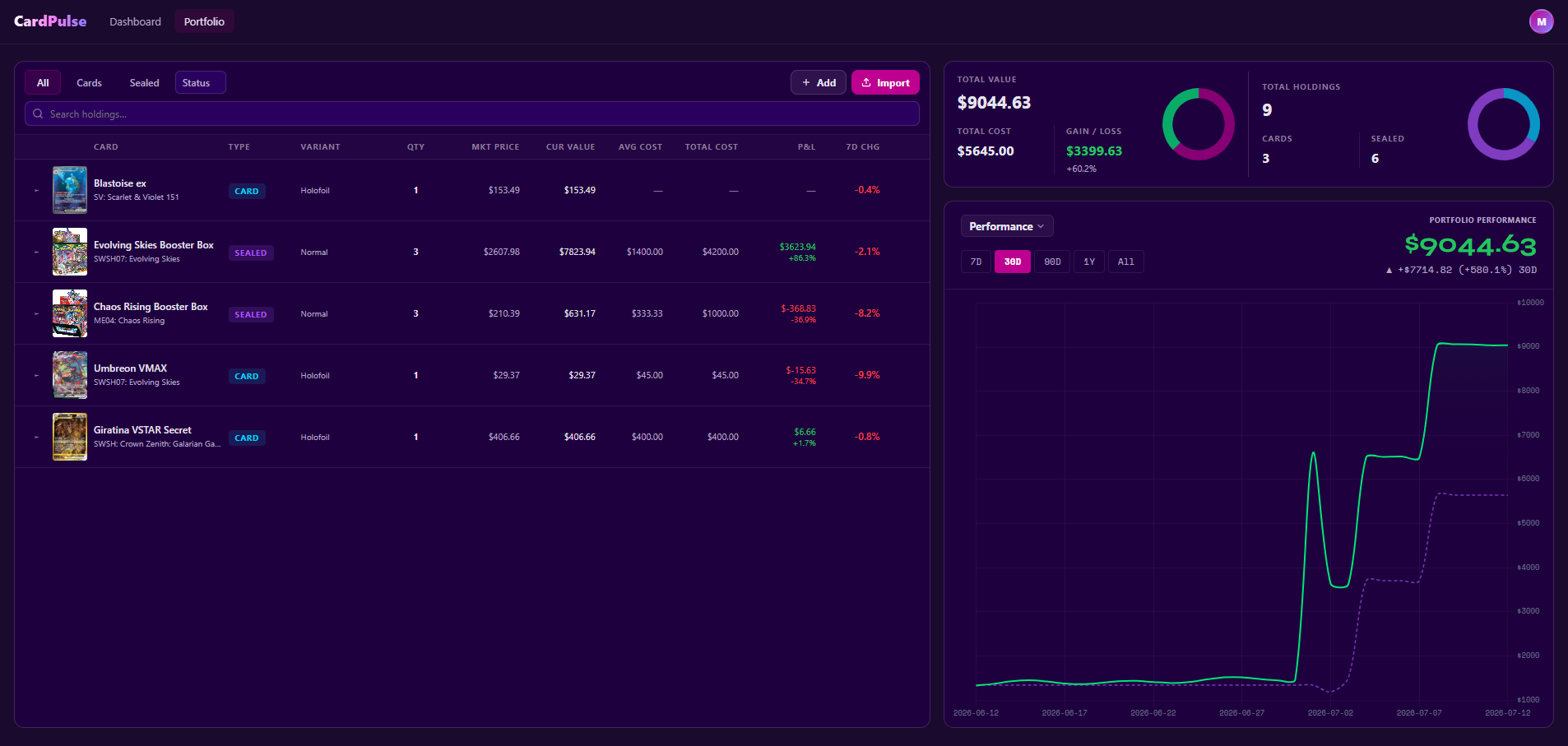Click the Umbreon VMAX card name
Screen dimensions: 1568x746
(x=130, y=368)
